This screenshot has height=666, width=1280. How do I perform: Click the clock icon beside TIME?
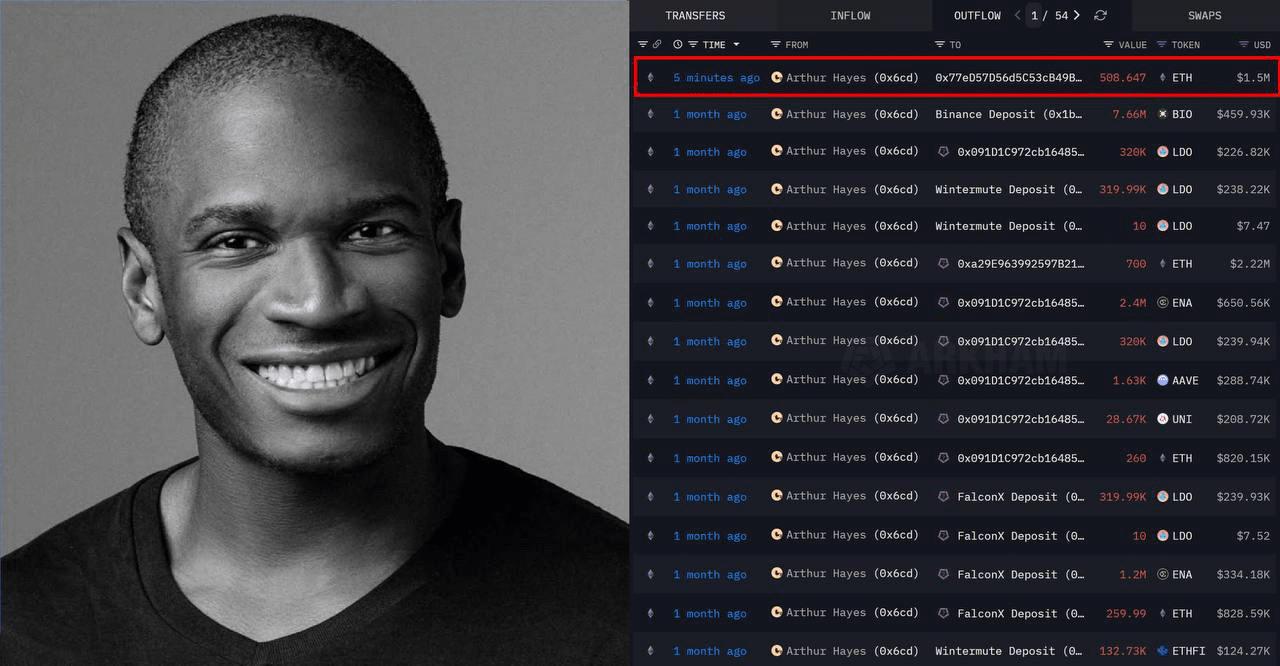click(x=678, y=44)
